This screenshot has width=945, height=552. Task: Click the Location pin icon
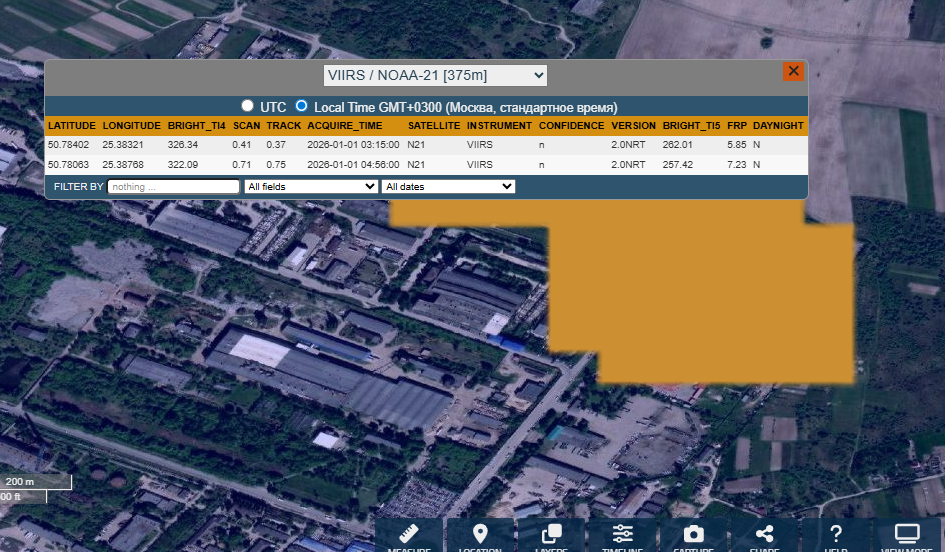pyautogui.click(x=480, y=536)
